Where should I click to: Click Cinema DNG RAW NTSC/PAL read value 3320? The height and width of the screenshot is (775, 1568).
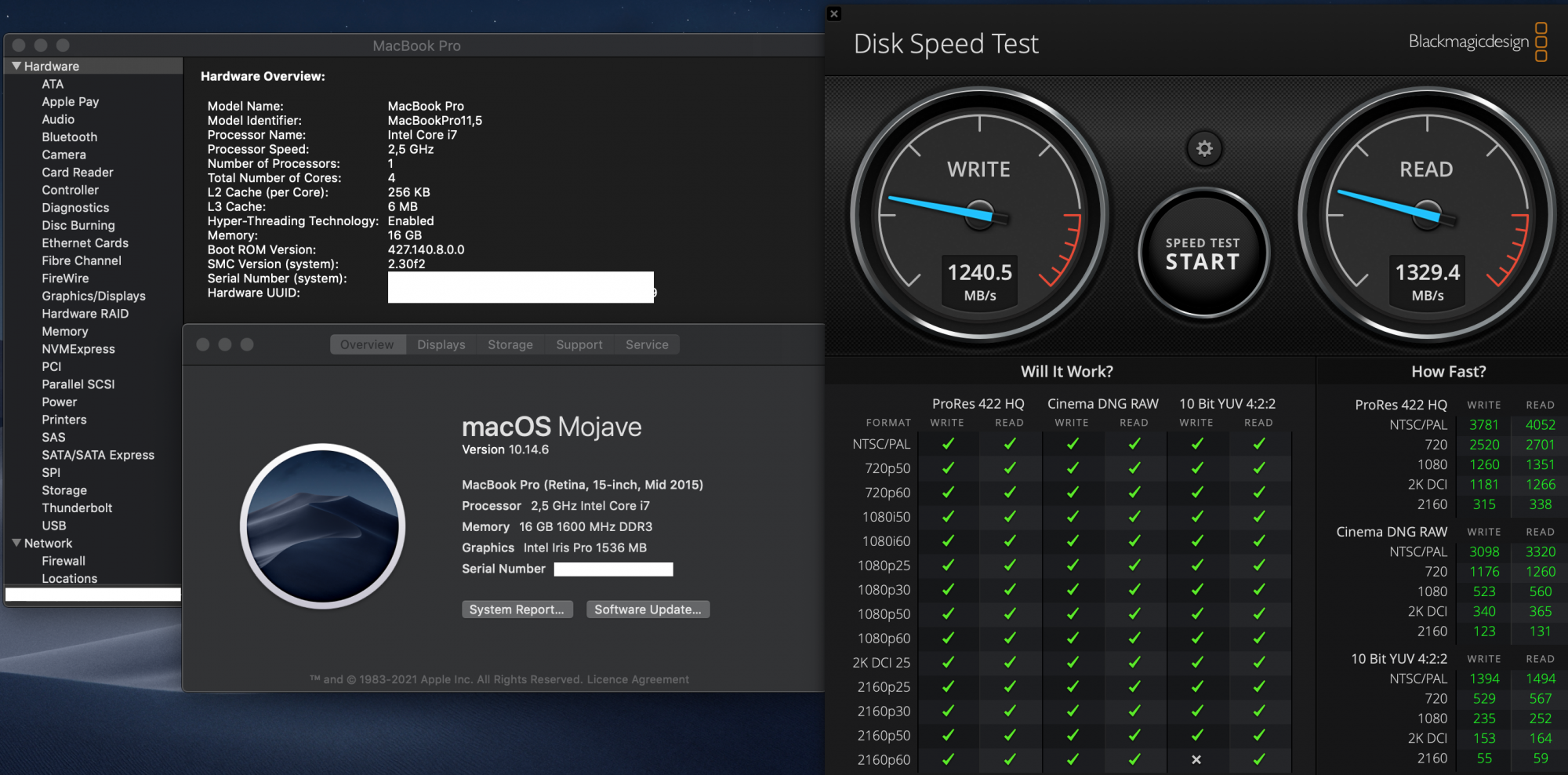(1540, 551)
